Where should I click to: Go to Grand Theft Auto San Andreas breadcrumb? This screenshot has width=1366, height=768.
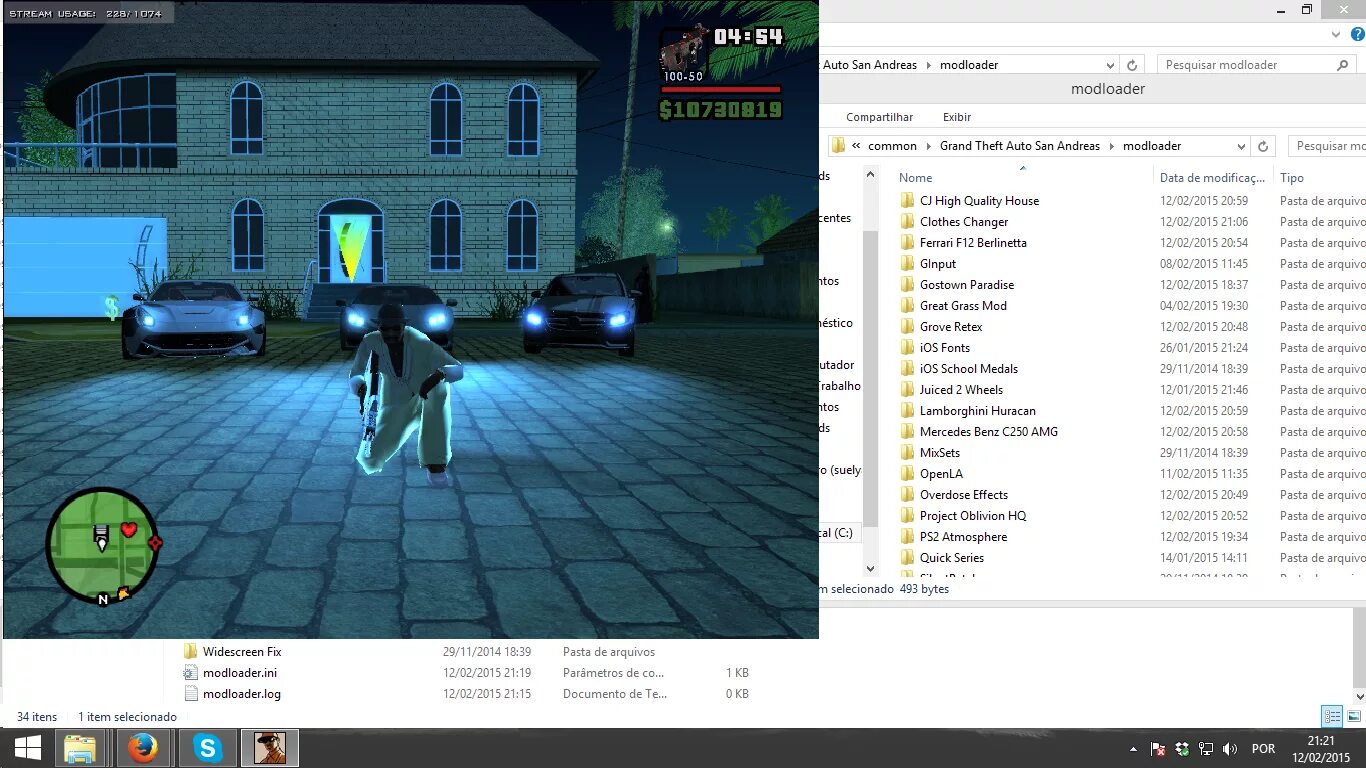(1020, 146)
